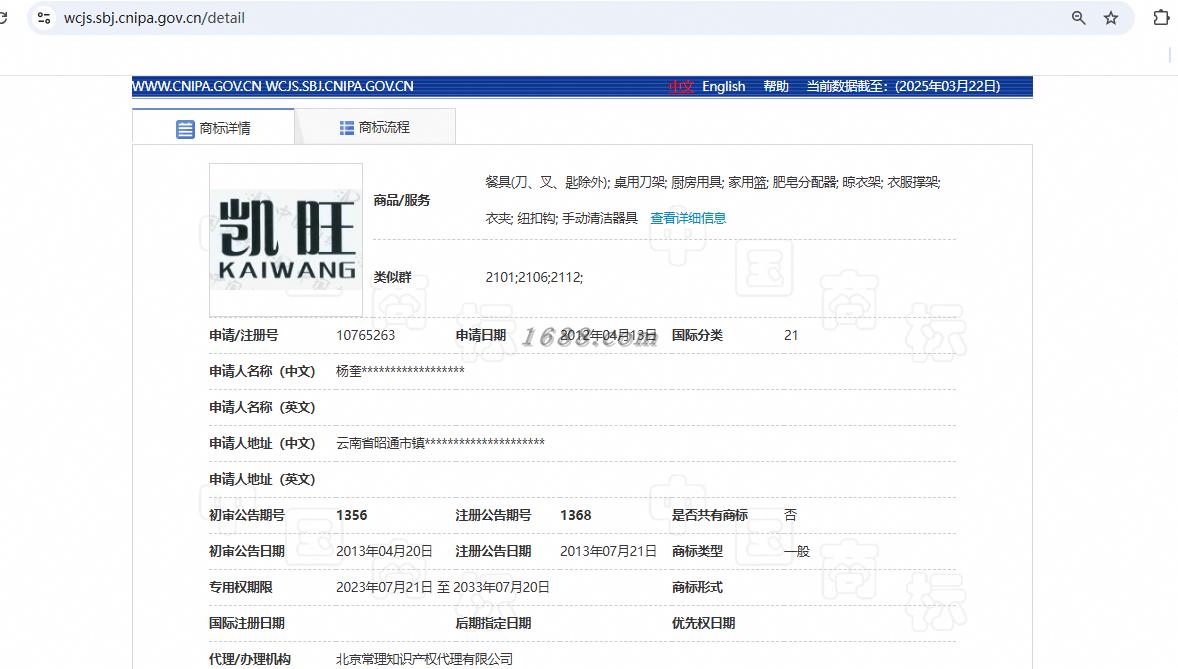Click the 专用权期限 label
1178x669 pixels.
[240, 587]
